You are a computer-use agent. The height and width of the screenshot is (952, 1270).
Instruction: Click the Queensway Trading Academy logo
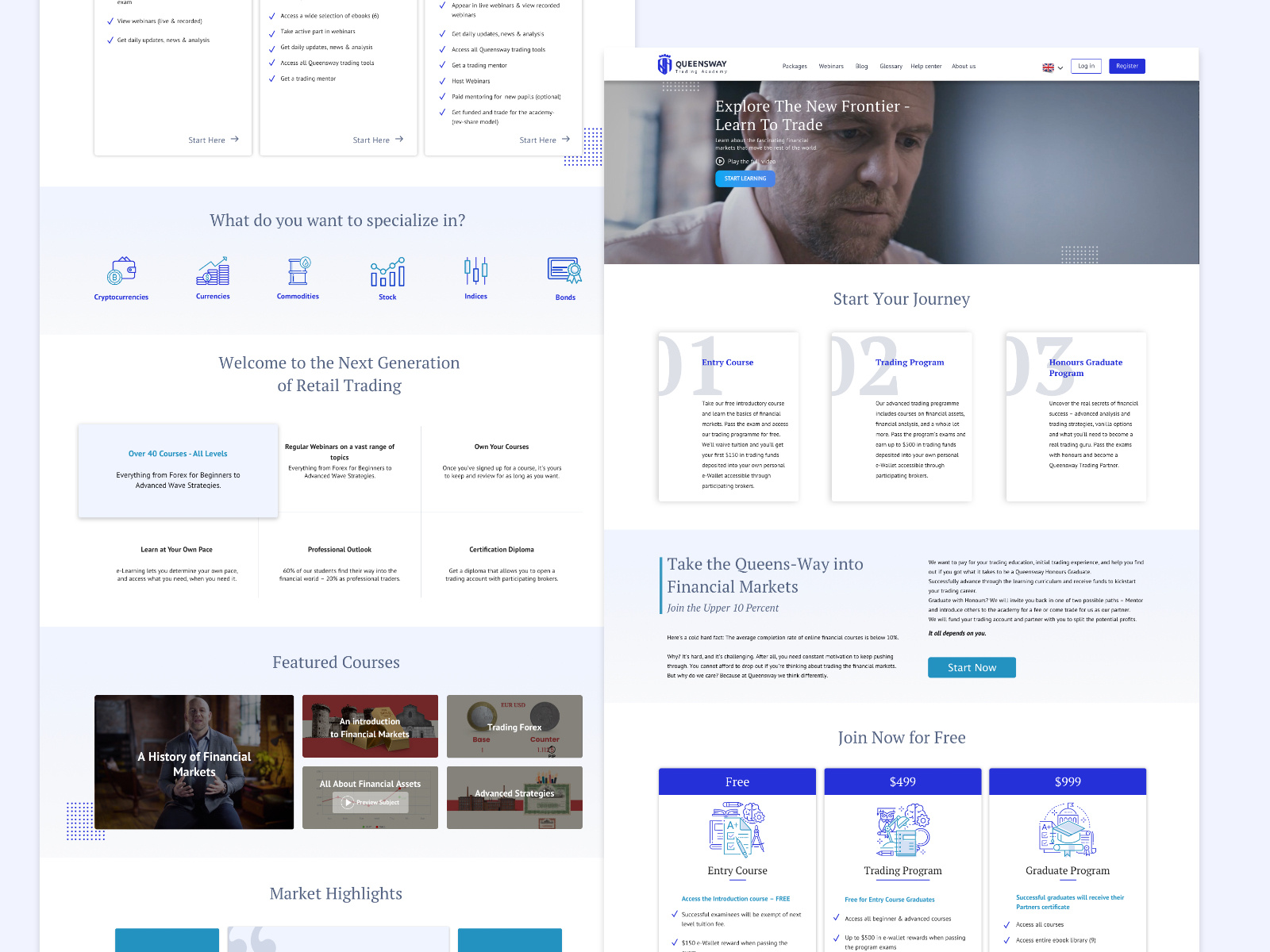point(692,65)
